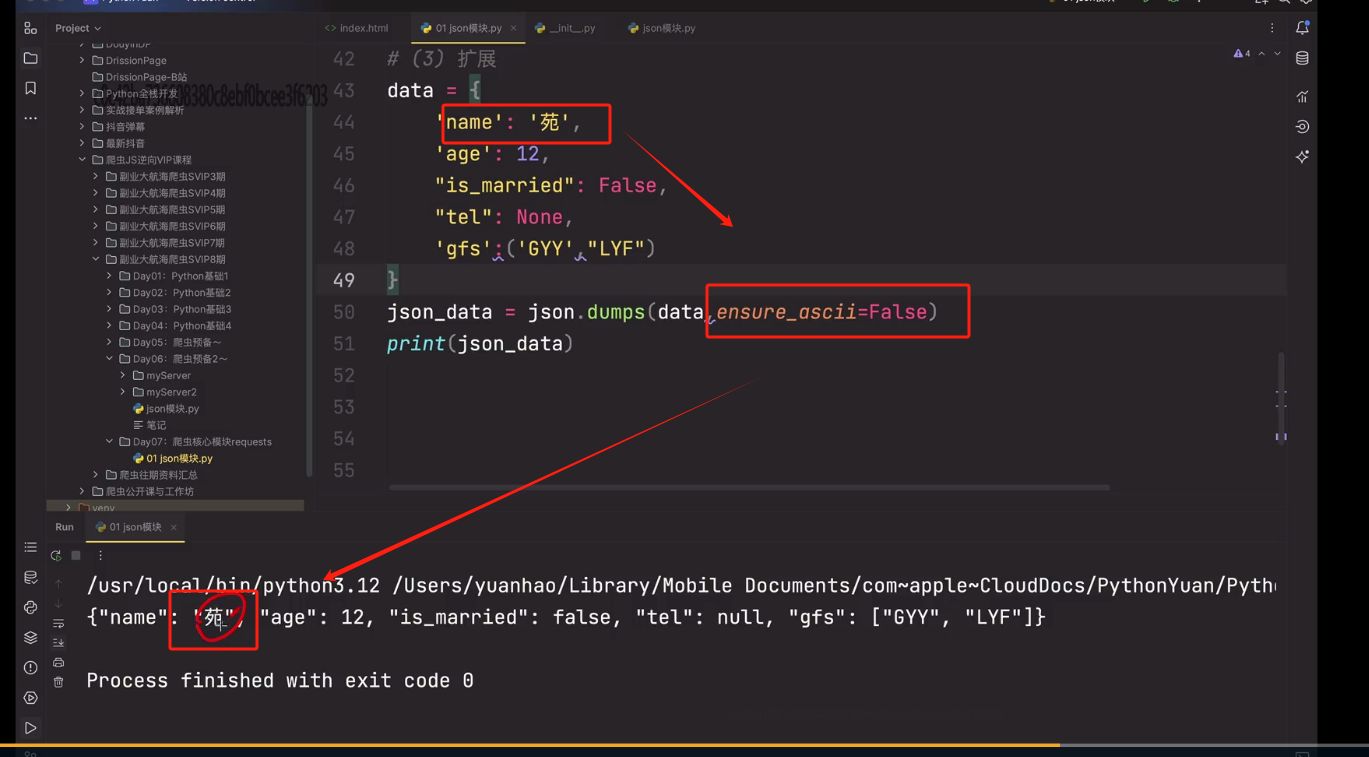Click the Stop process button
The width and height of the screenshot is (1369, 757).
coord(76,555)
